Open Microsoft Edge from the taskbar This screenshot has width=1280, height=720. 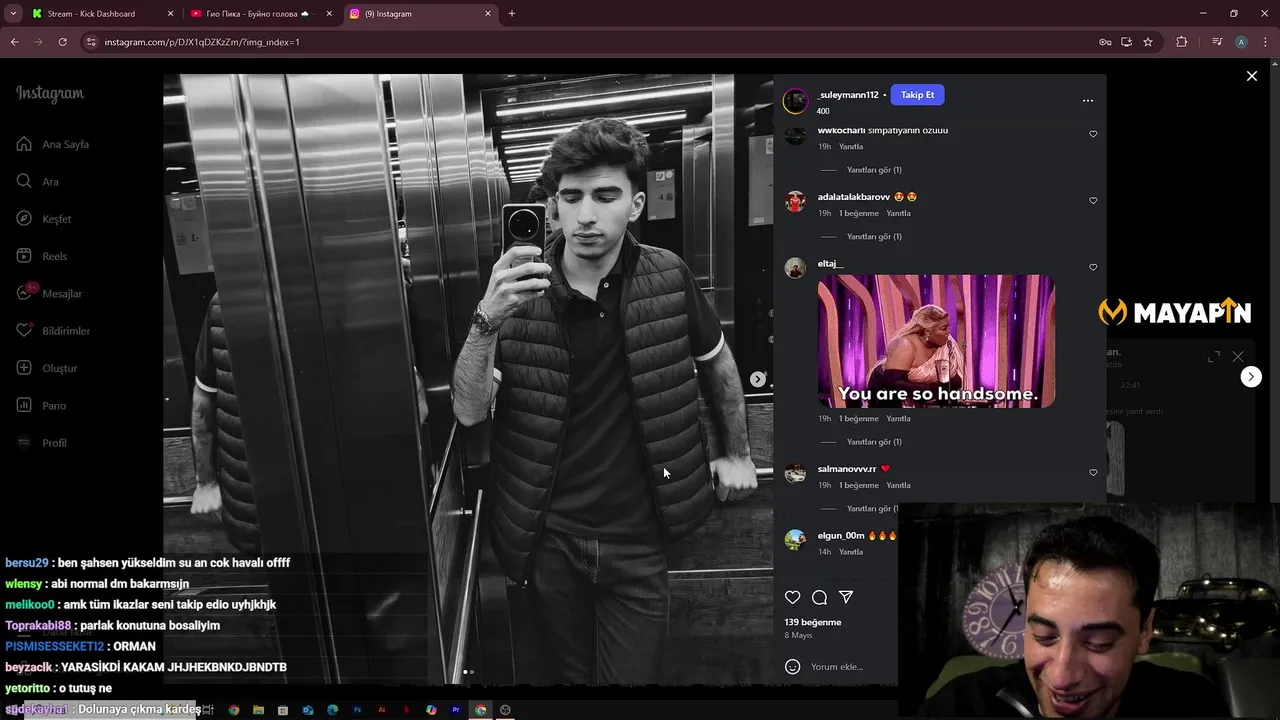tap(332, 710)
